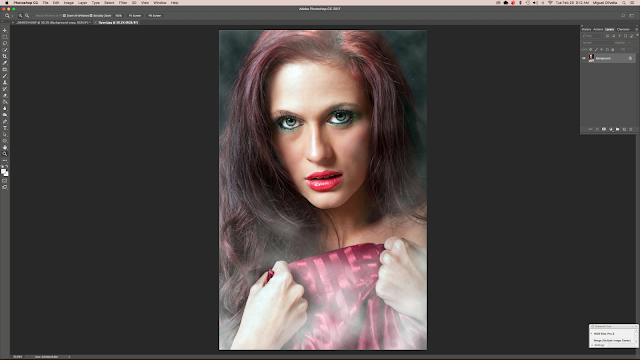Swap foreground and background colors
This screenshot has width=640, height=360.
[x=7, y=167]
